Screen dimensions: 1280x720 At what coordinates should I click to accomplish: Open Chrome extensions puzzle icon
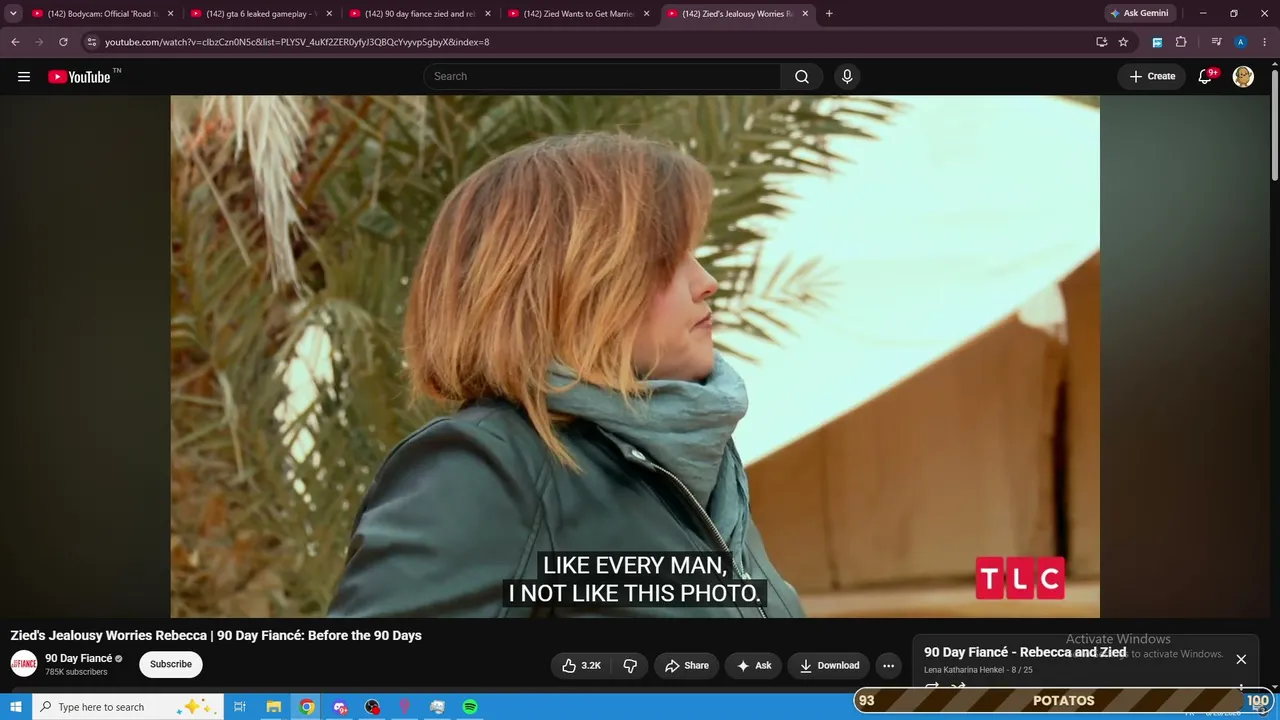(x=1181, y=42)
